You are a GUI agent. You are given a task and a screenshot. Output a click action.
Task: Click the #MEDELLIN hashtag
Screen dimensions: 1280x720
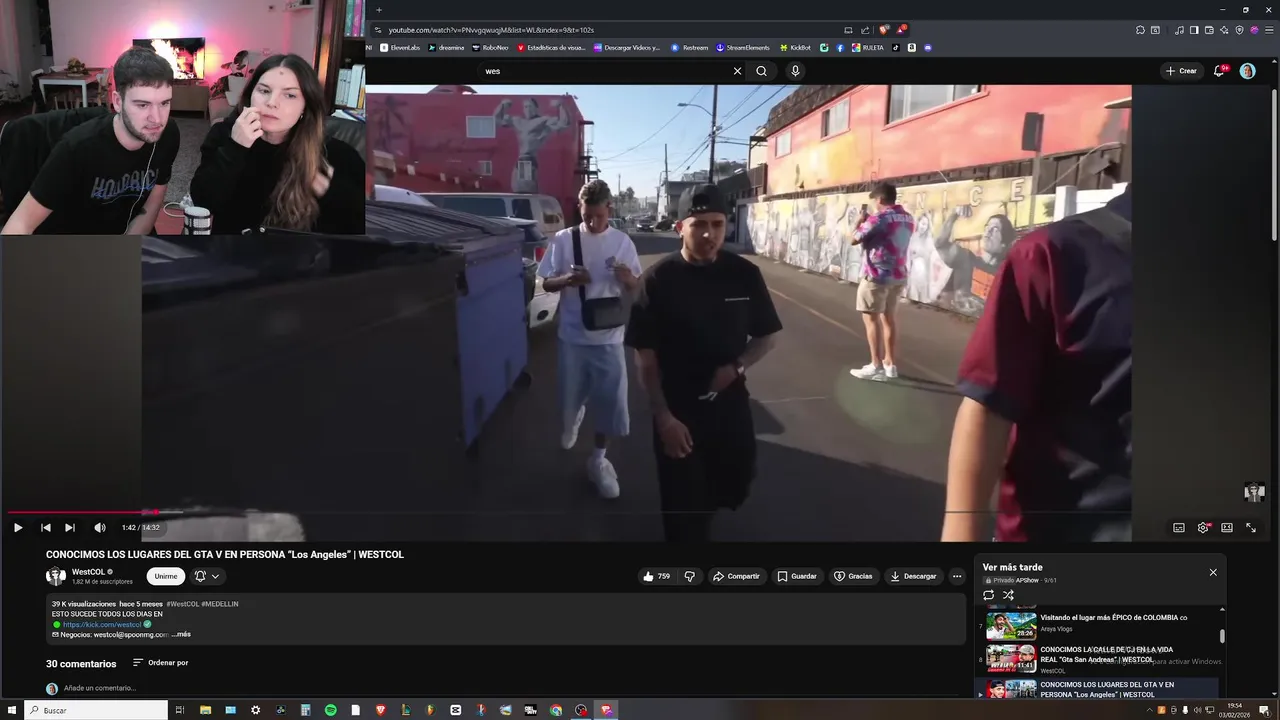(220, 604)
